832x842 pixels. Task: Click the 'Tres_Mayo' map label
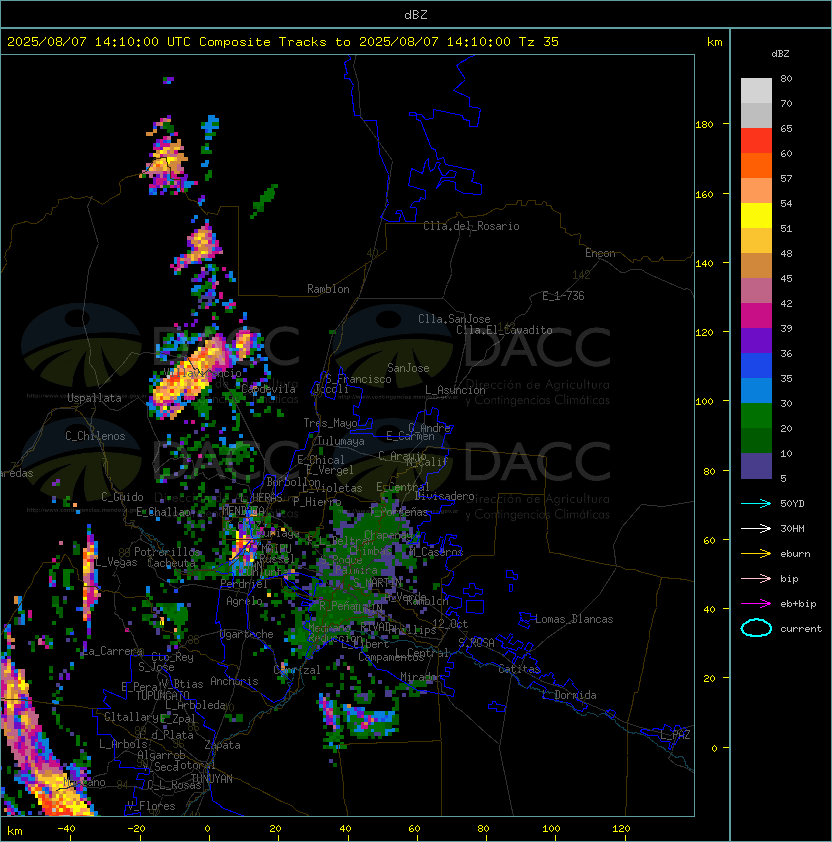coord(330,423)
